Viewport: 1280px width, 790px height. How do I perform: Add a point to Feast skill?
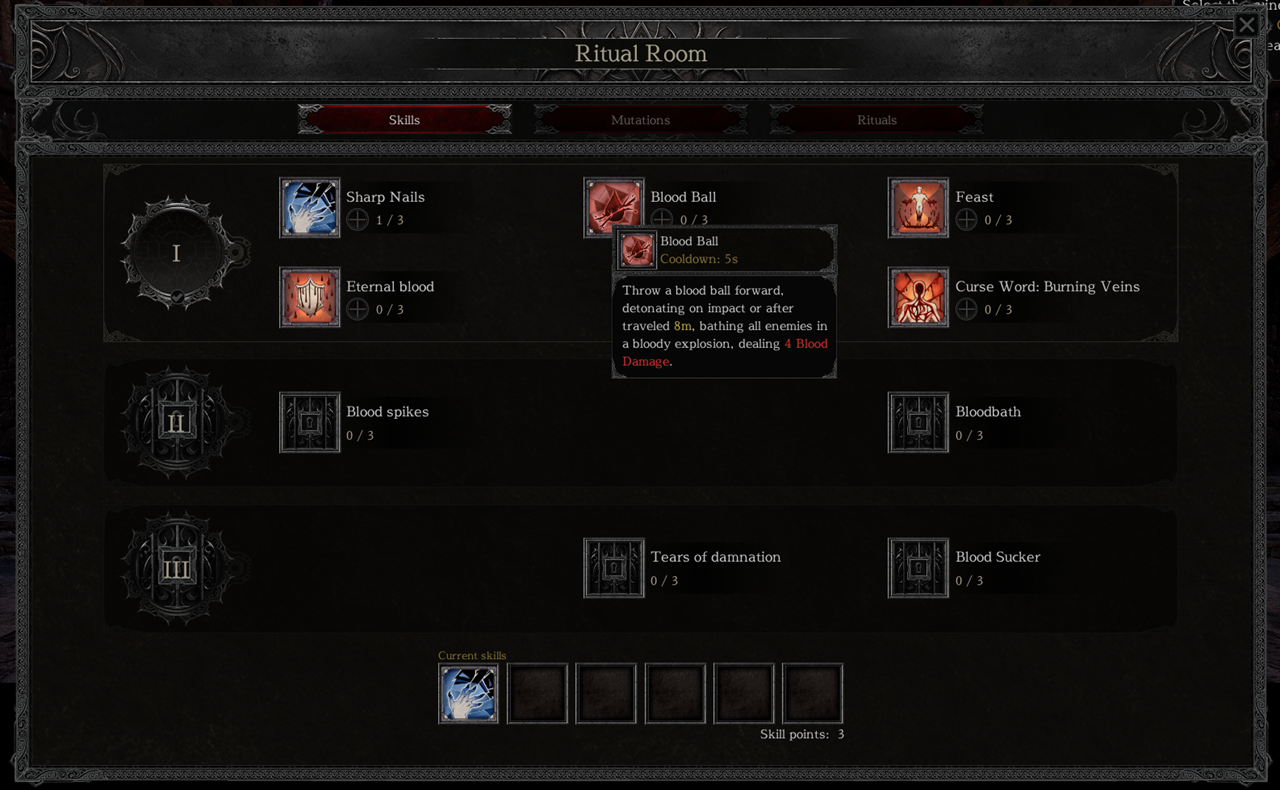tap(966, 220)
